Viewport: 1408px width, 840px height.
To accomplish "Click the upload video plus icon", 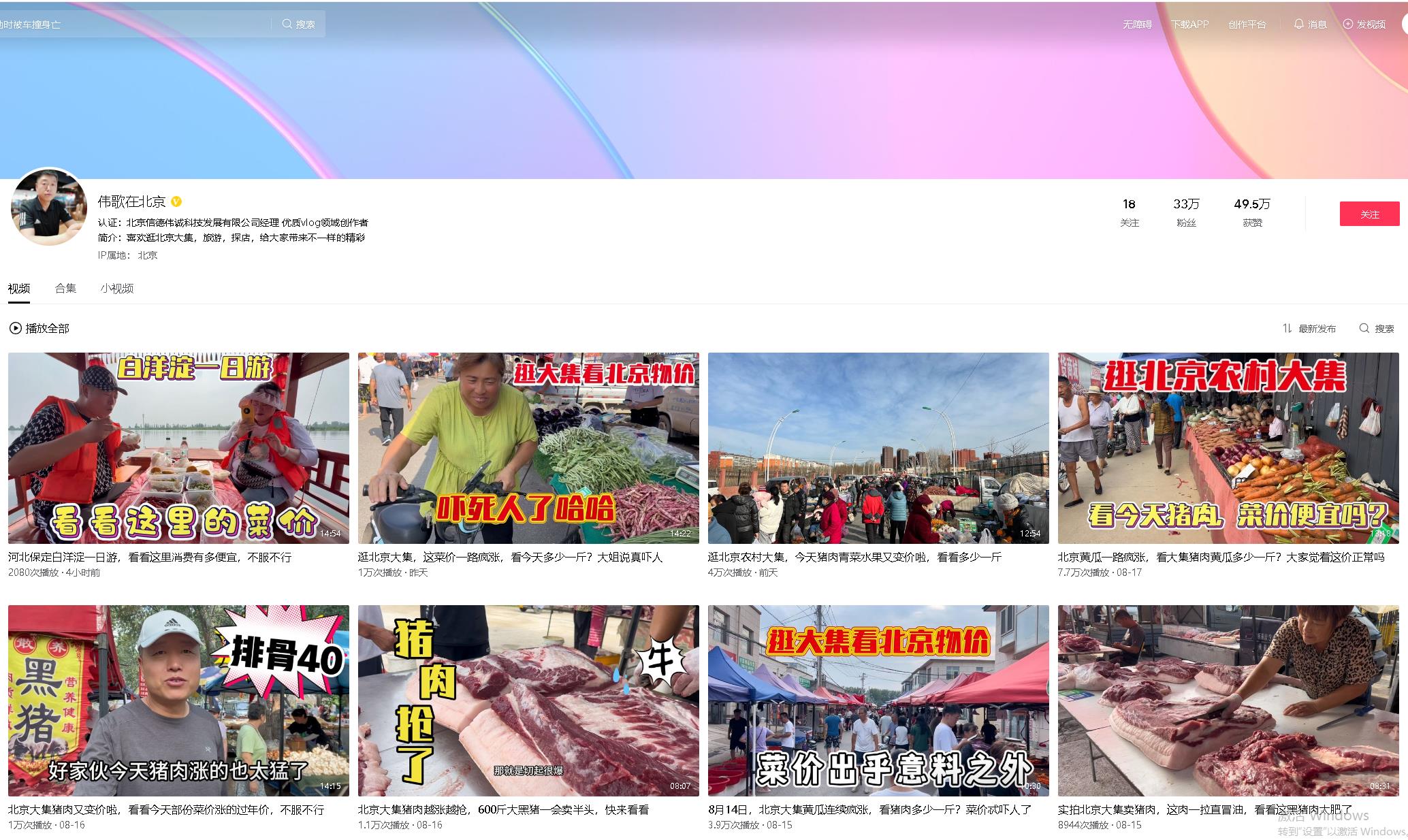I will tap(1348, 25).
